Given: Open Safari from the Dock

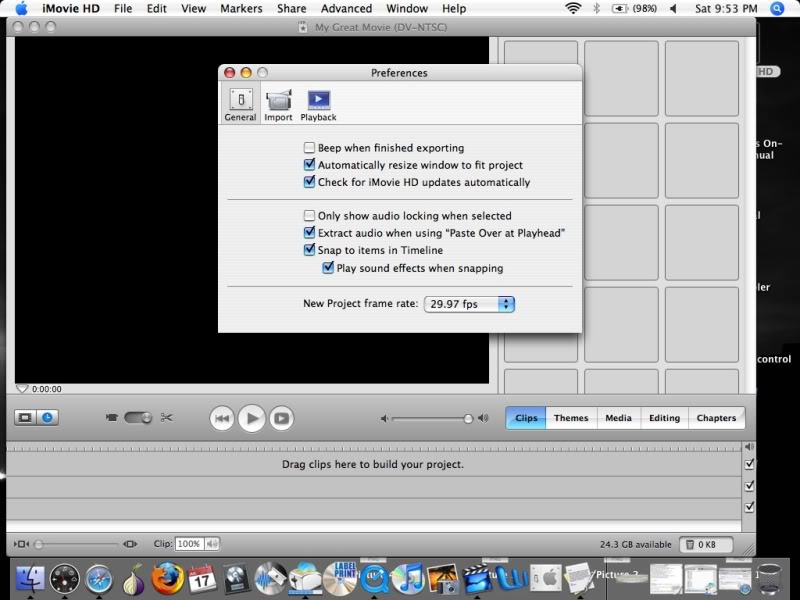Looking at the screenshot, I should coord(99,580).
